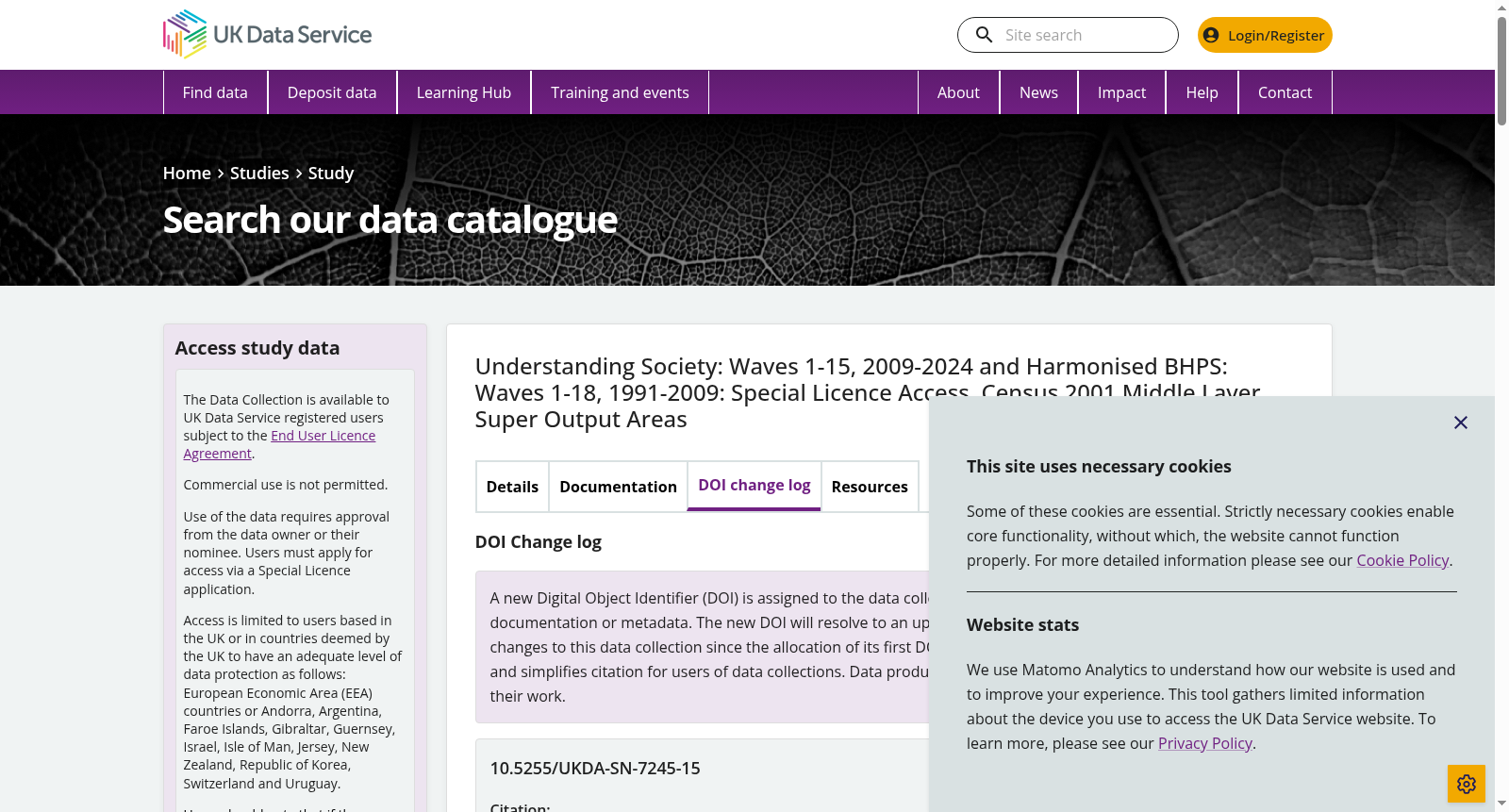
Task: Click the 'DOI Change log' heading
Action: point(539,542)
